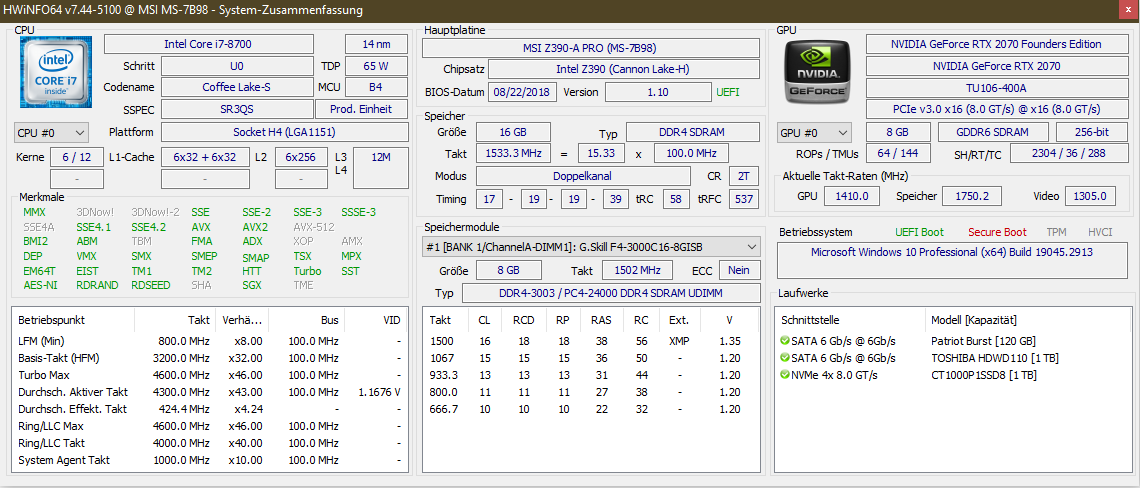Click the Doppelkanal mode field

tap(583, 176)
